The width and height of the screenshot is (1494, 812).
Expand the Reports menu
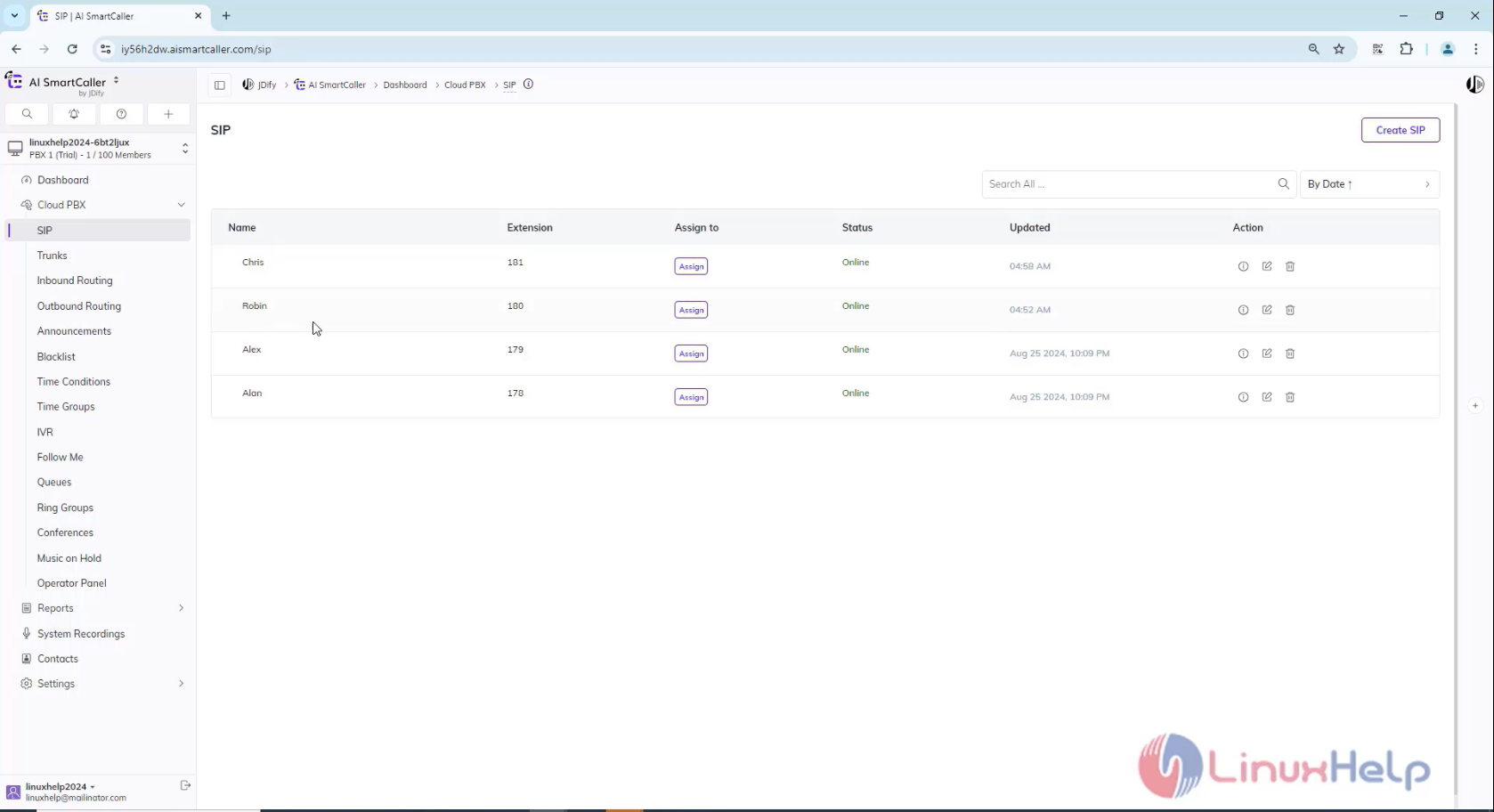181,608
